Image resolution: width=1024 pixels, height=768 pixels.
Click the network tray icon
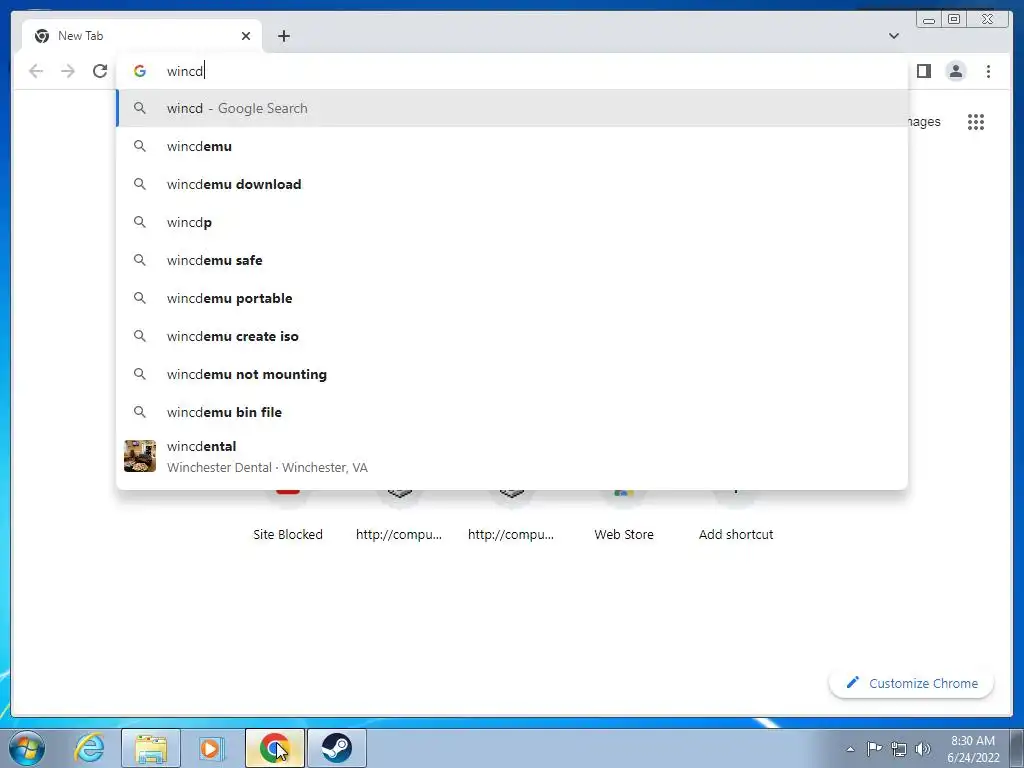tap(899, 749)
